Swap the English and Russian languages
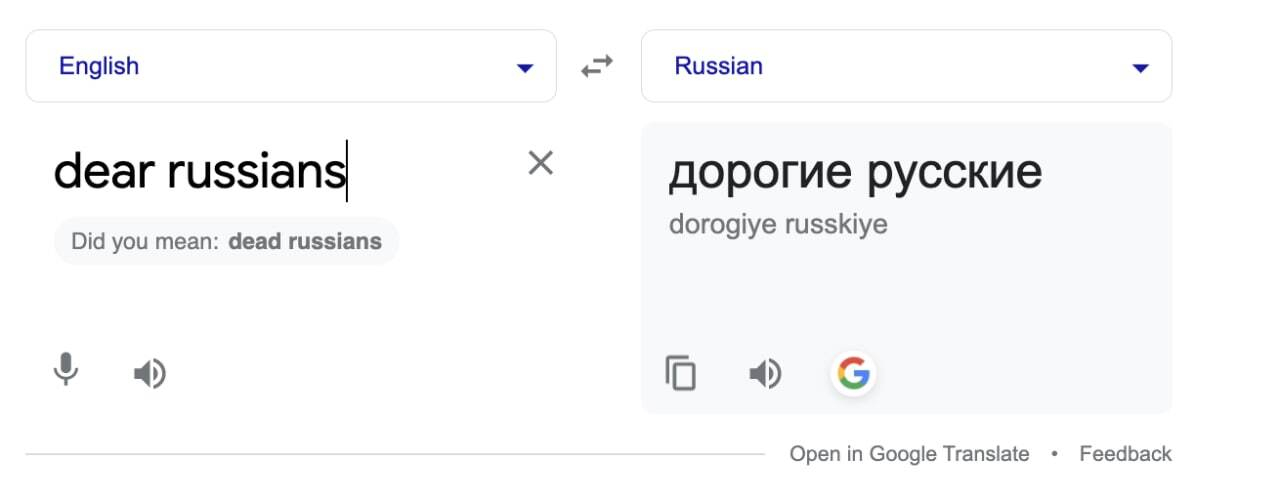This screenshot has height=502, width=1280. (x=597, y=67)
